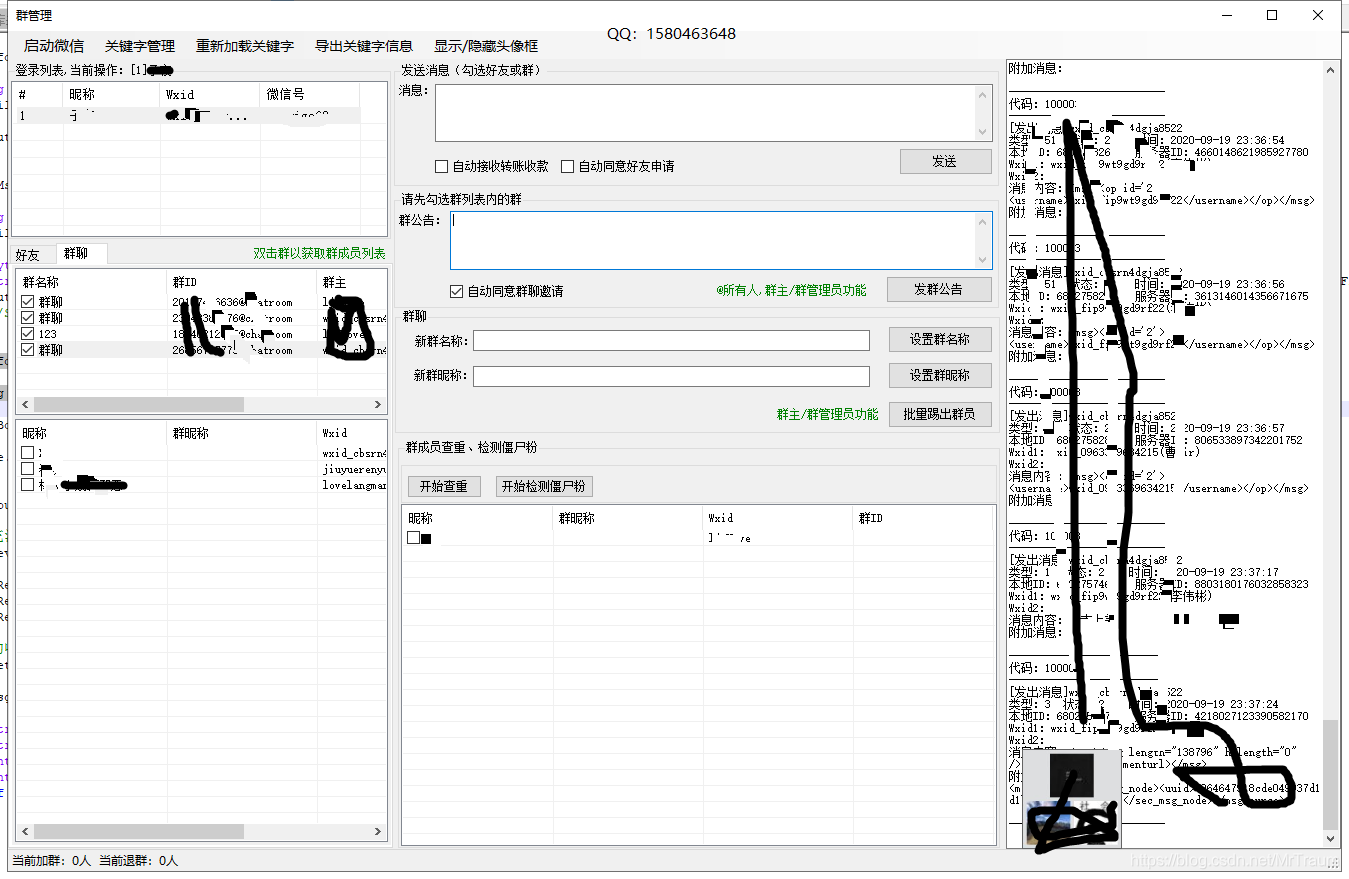This screenshot has width=1349, height=879.
Task: Focus the 消息 text box
Action: click(x=705, y=112)
